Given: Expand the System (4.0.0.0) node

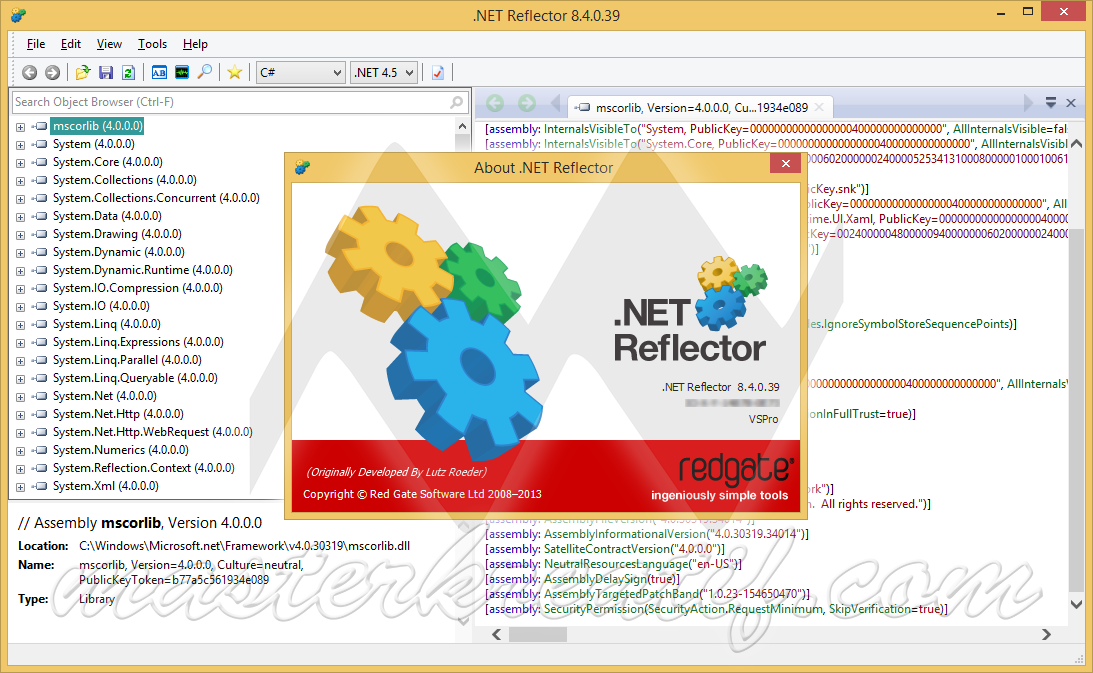Looking at the screenshot, I should pos(20,145).
